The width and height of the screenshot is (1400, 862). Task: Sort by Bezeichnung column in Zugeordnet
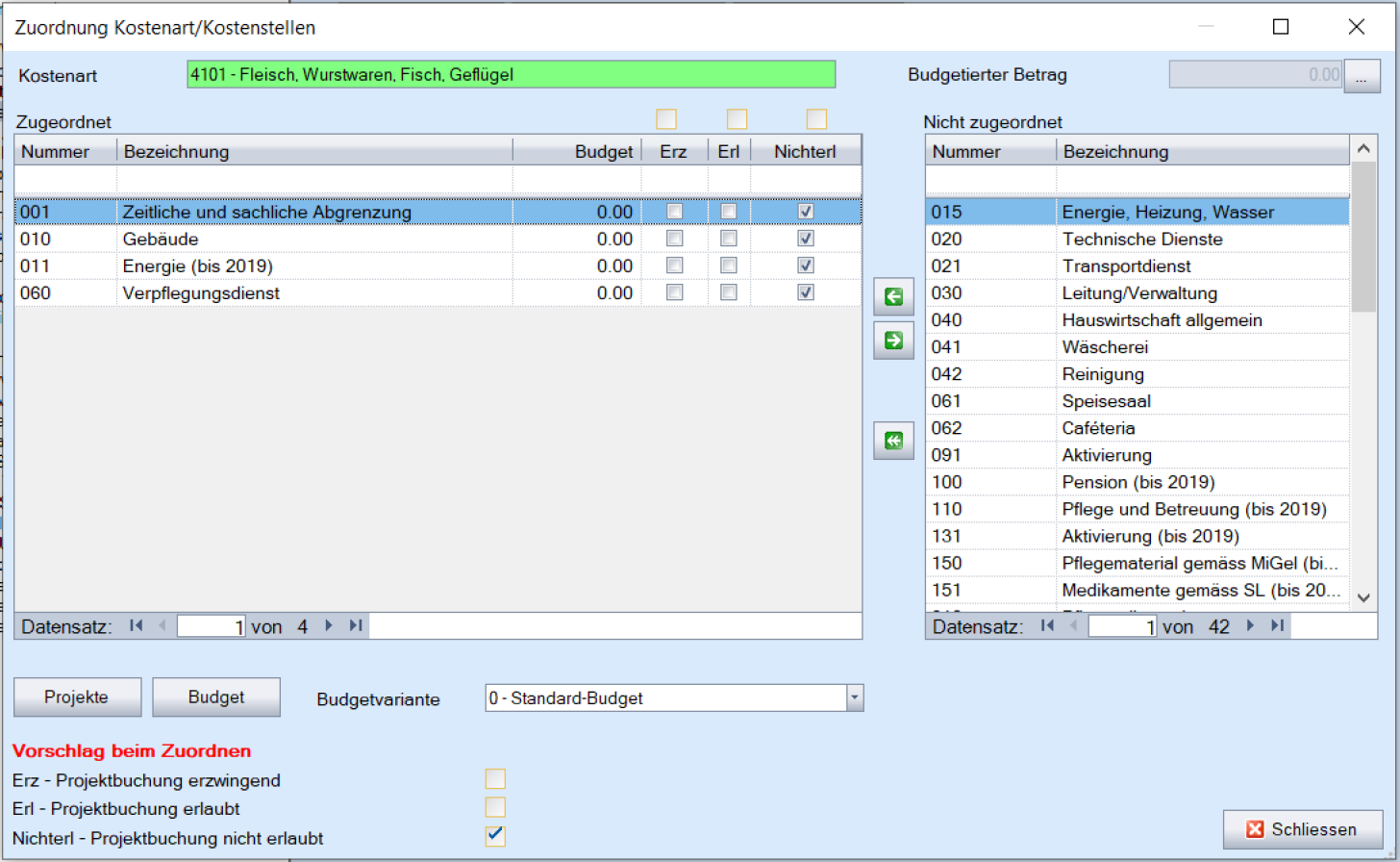pos(314,151)
